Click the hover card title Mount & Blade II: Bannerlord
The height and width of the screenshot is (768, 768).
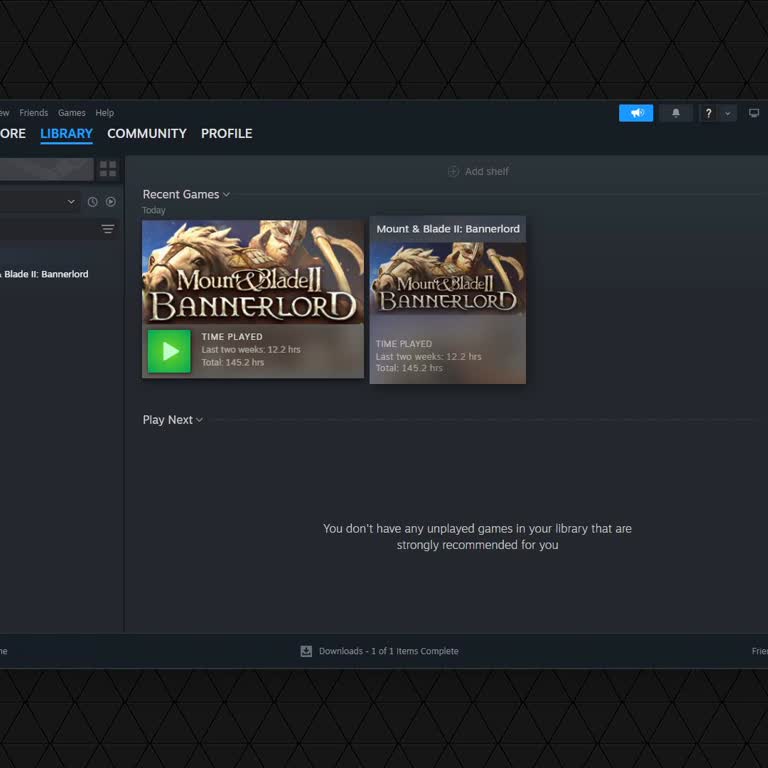tap(448, 229)
